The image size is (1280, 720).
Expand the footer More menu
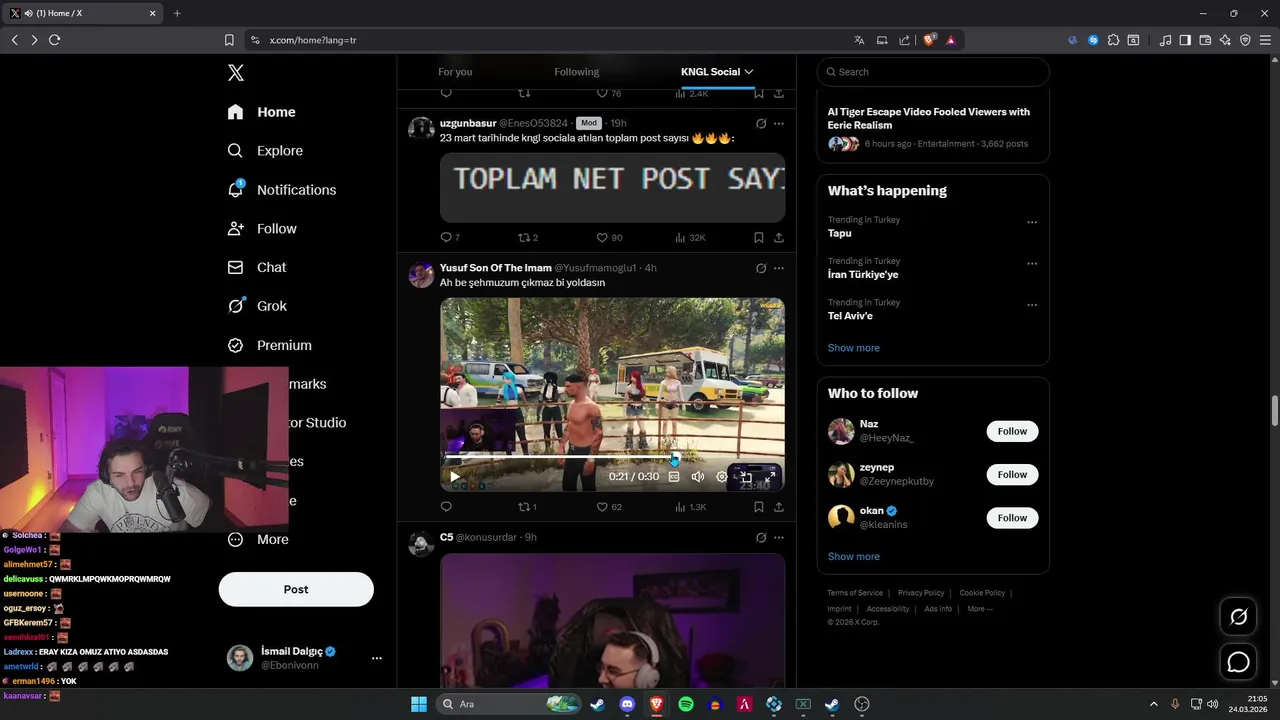[x=980, y=609]
